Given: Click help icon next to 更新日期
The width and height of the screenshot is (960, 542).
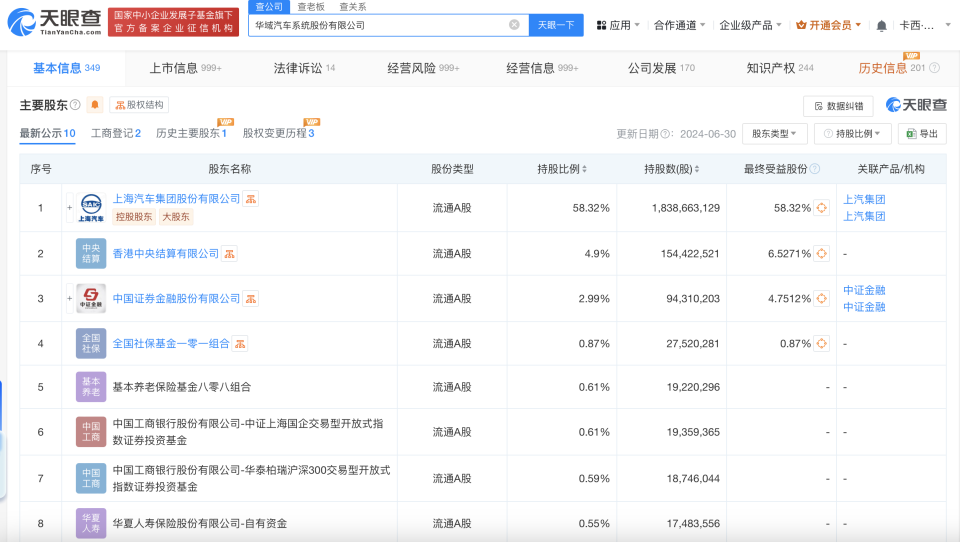Looking at the screenshot, I should pyautogui.click(x=666, y=134).
